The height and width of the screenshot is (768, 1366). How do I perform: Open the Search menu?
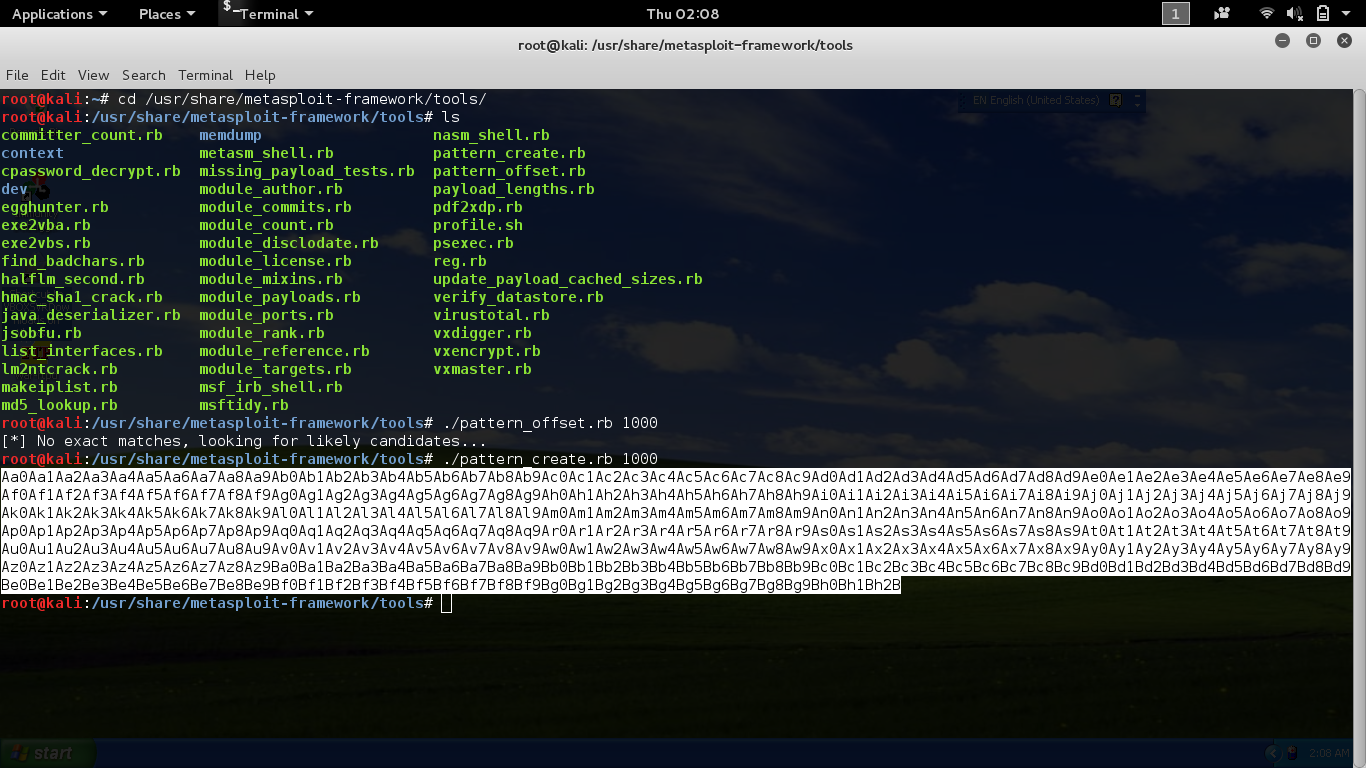(x=144, y=75)
